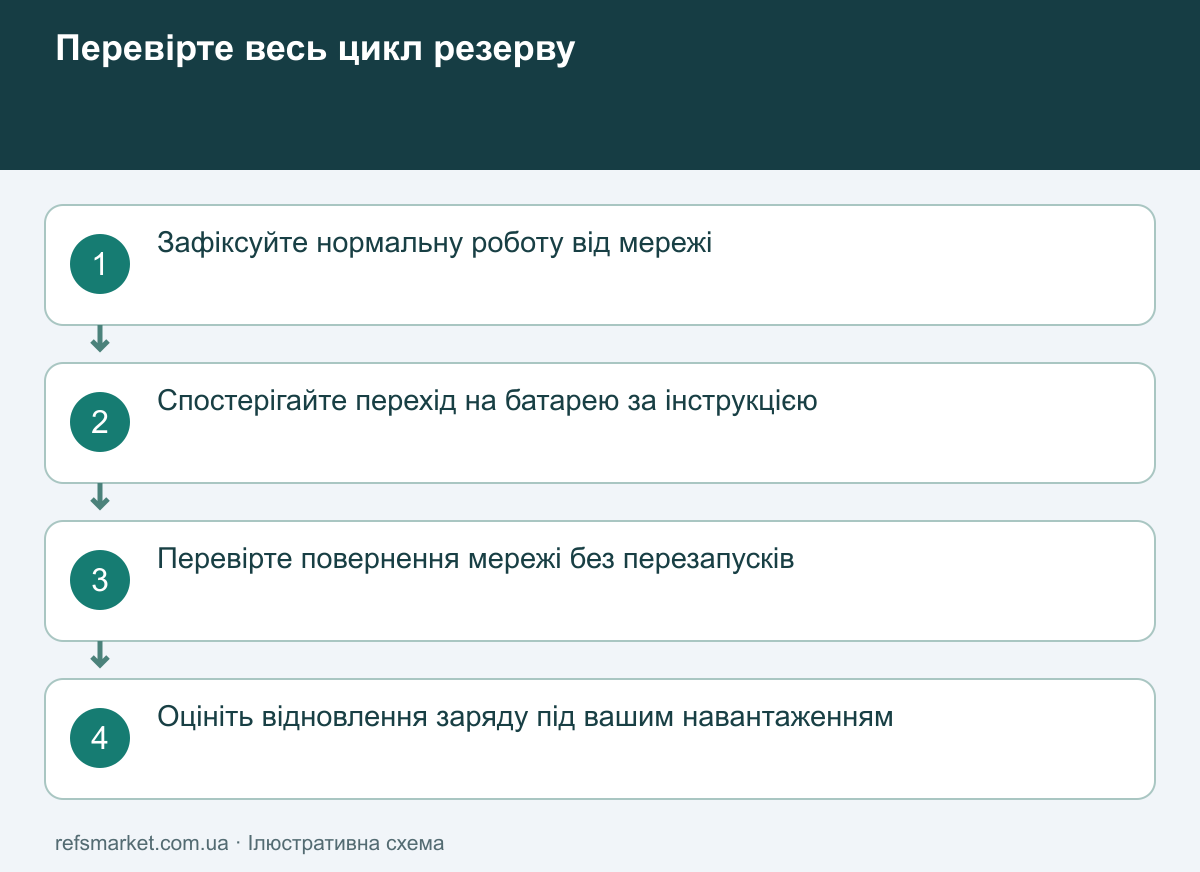Select the text "Зафіксуйте нормальну роботу від мережі"

coord(435,243)
